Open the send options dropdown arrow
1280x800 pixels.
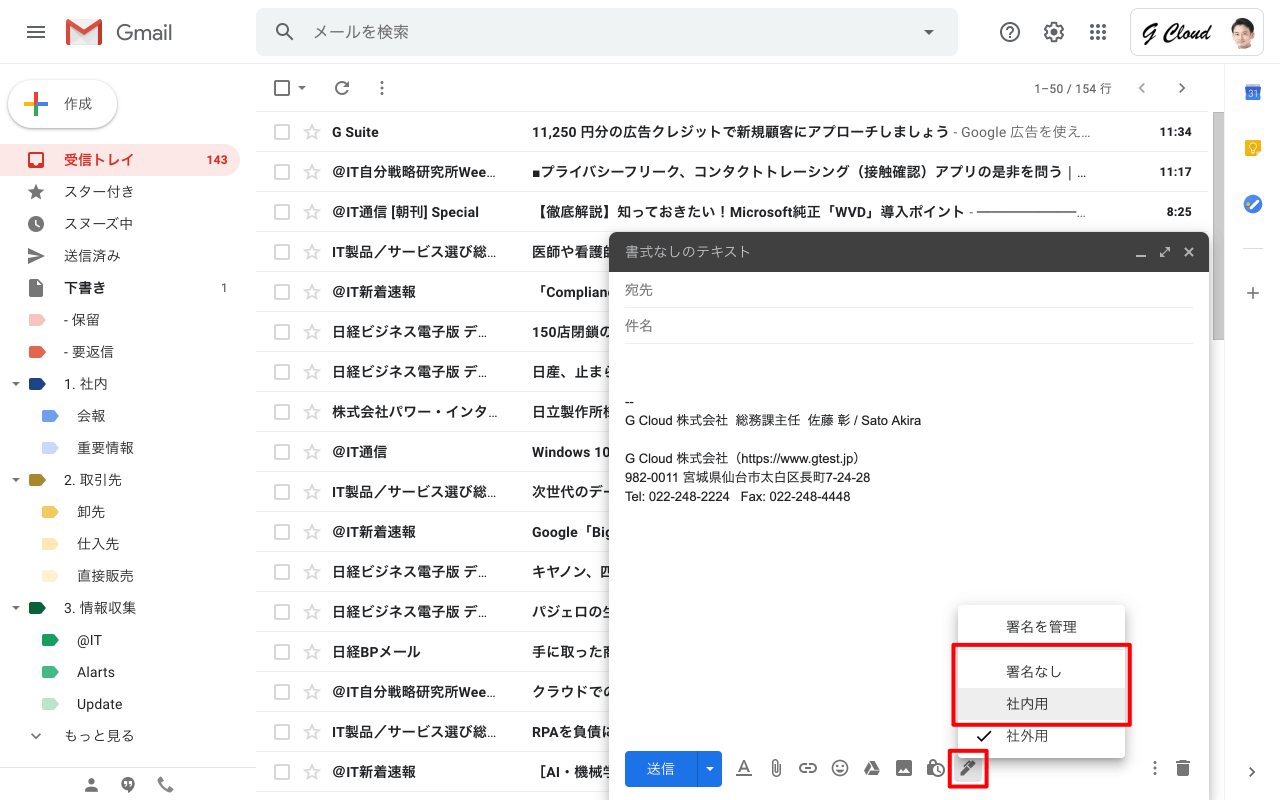point(710,768)
